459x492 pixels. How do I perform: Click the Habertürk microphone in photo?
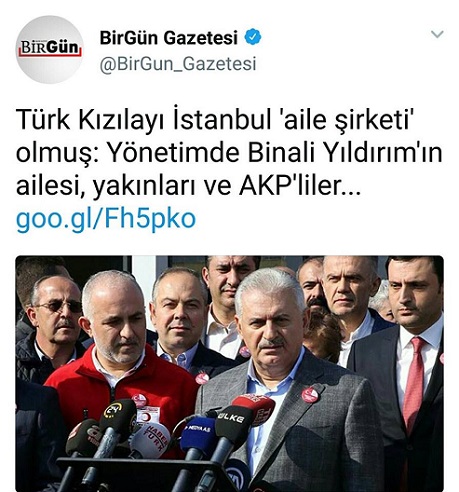150,440
